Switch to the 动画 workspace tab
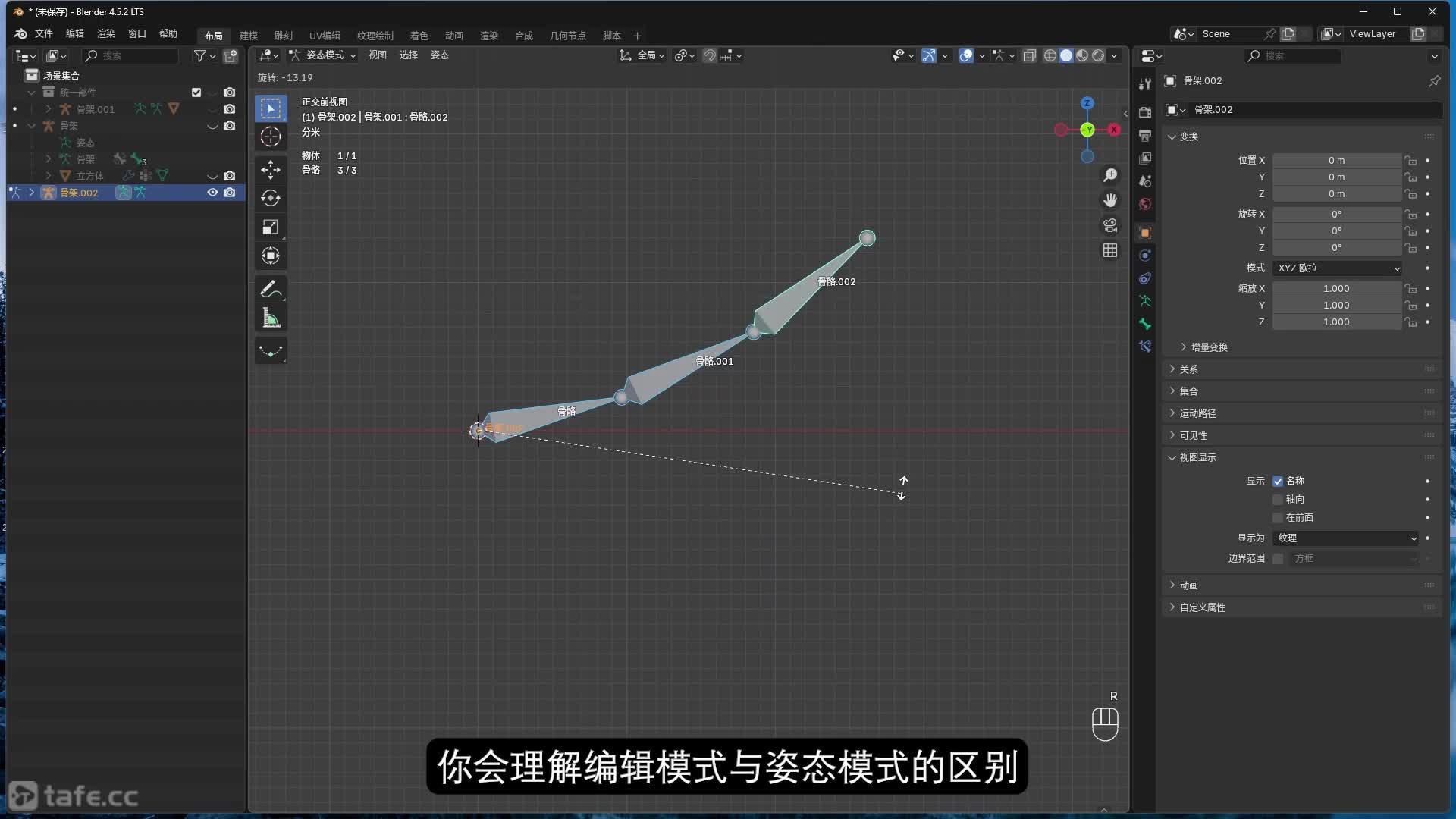1456x819 pixels. [x=454, y=36]
